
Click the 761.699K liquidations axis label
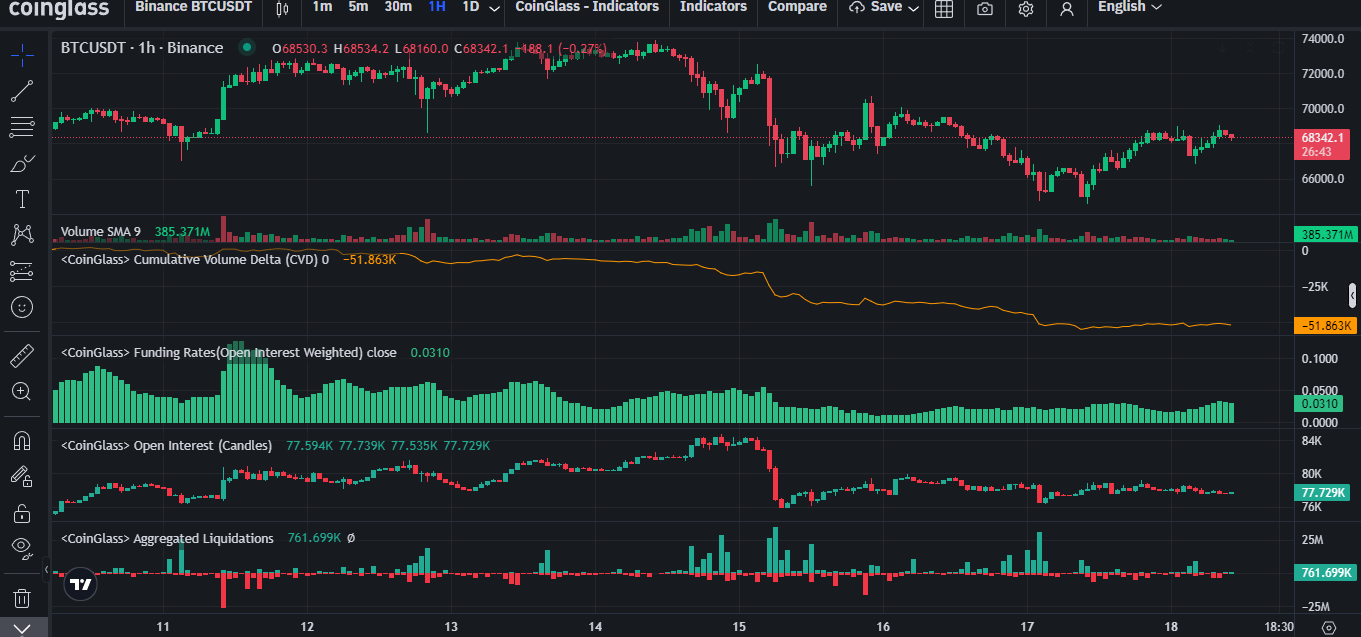pos(1324,573)
